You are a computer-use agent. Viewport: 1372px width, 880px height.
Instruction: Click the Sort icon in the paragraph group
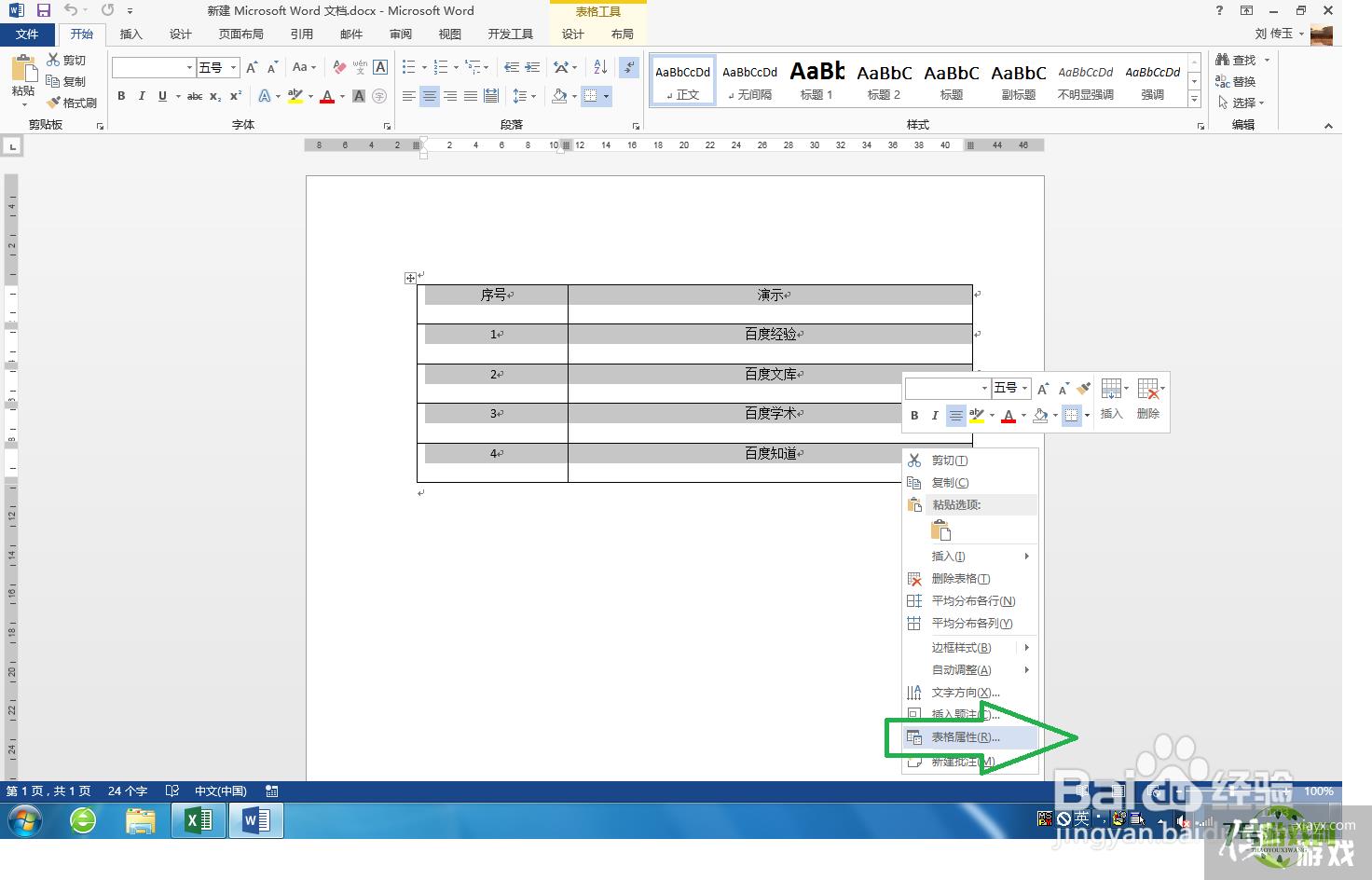click(600, 67)
